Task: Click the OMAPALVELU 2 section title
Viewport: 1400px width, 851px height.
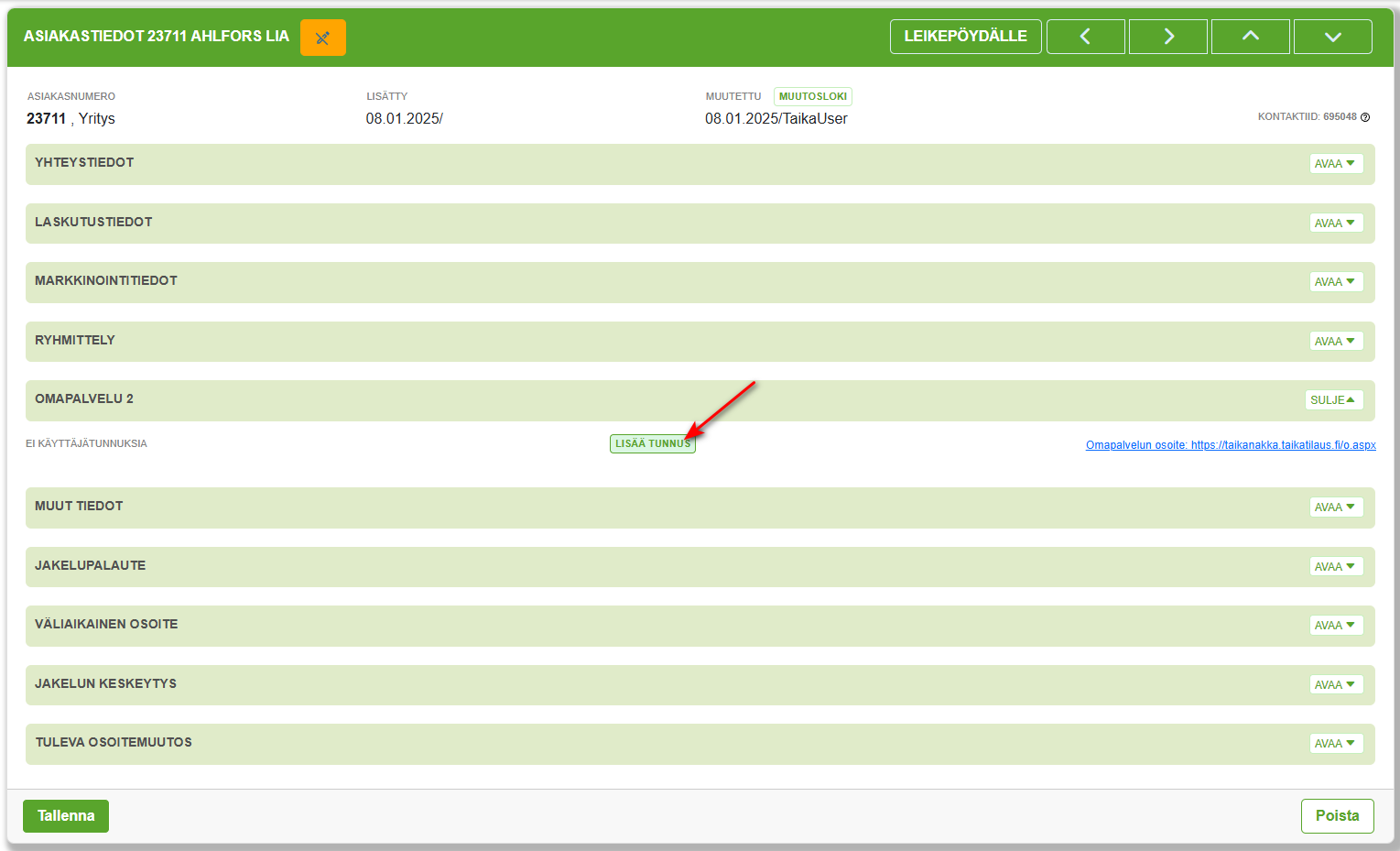Action: (x=84, y=398)
